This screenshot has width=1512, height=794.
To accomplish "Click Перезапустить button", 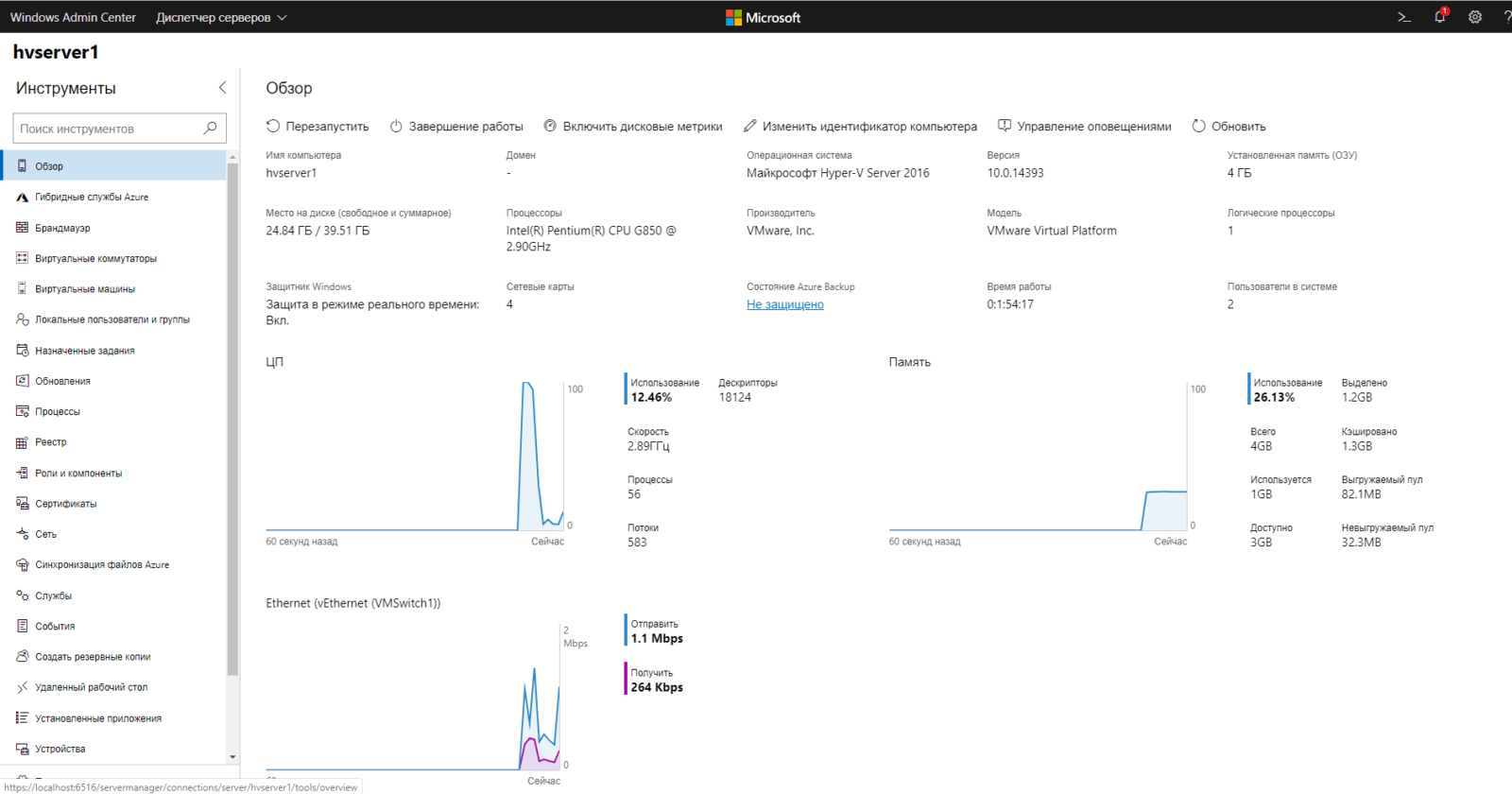I will point(318,126).
